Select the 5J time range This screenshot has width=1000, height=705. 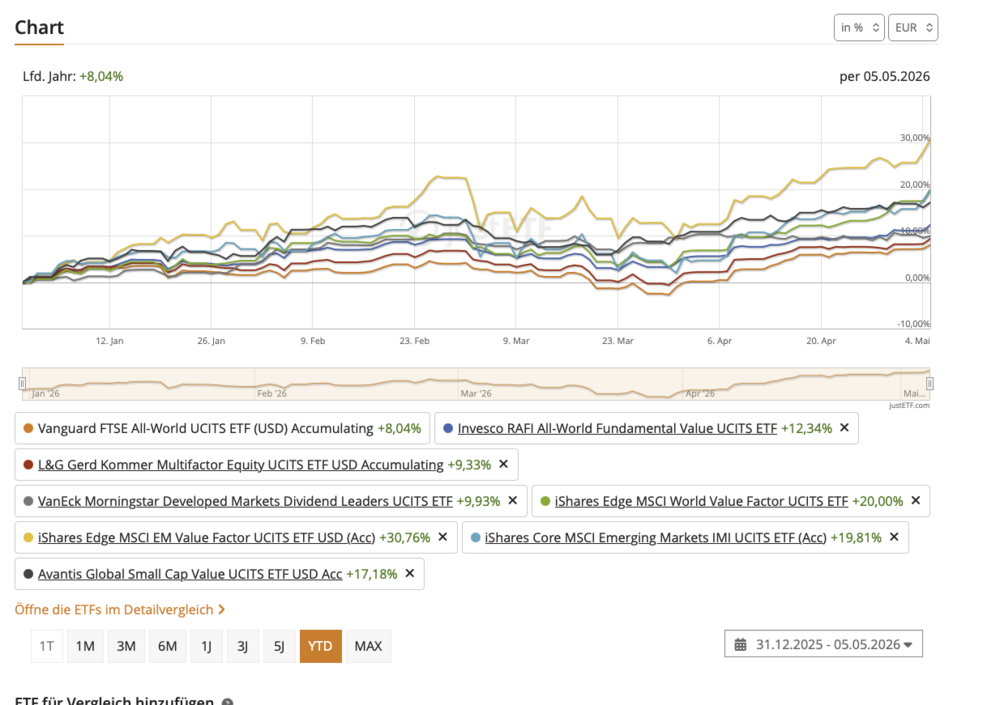tap(279, 646)
